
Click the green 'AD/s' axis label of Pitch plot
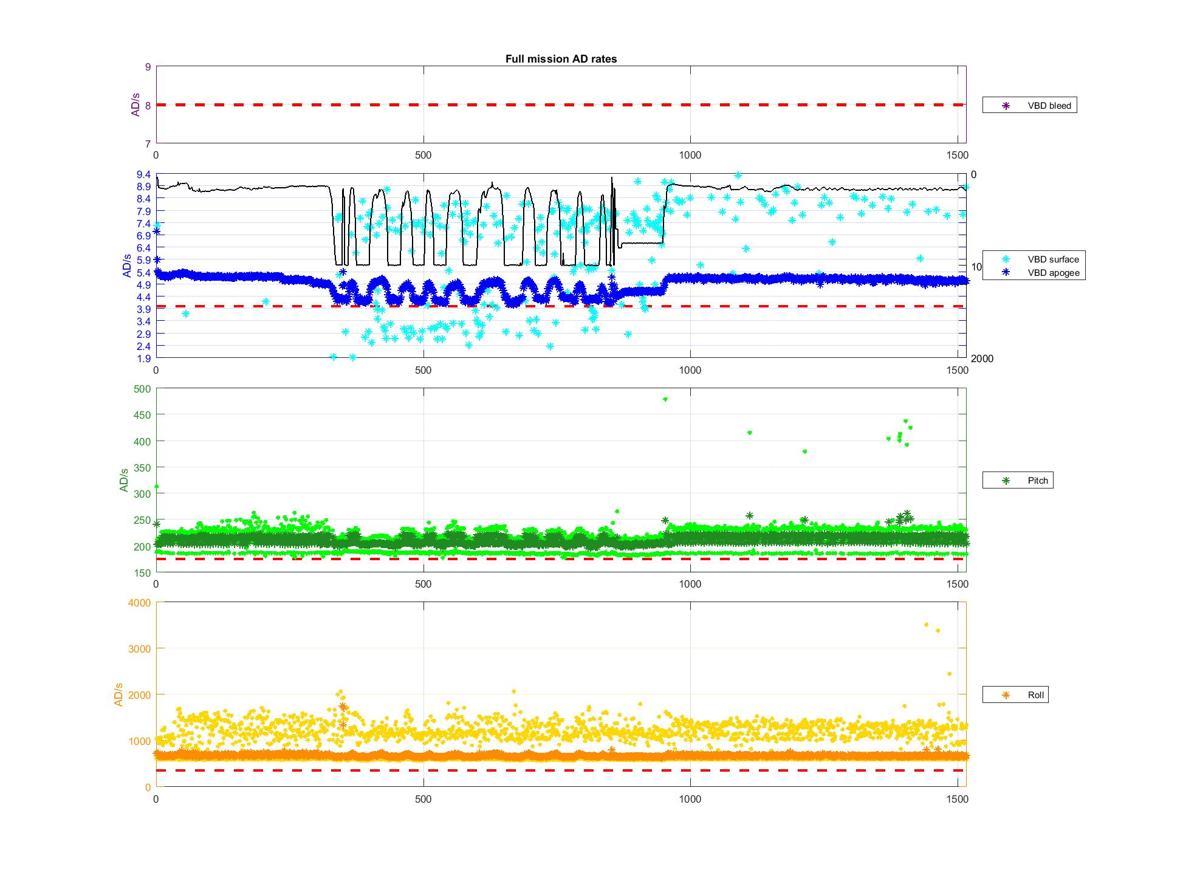coord(123,480)
